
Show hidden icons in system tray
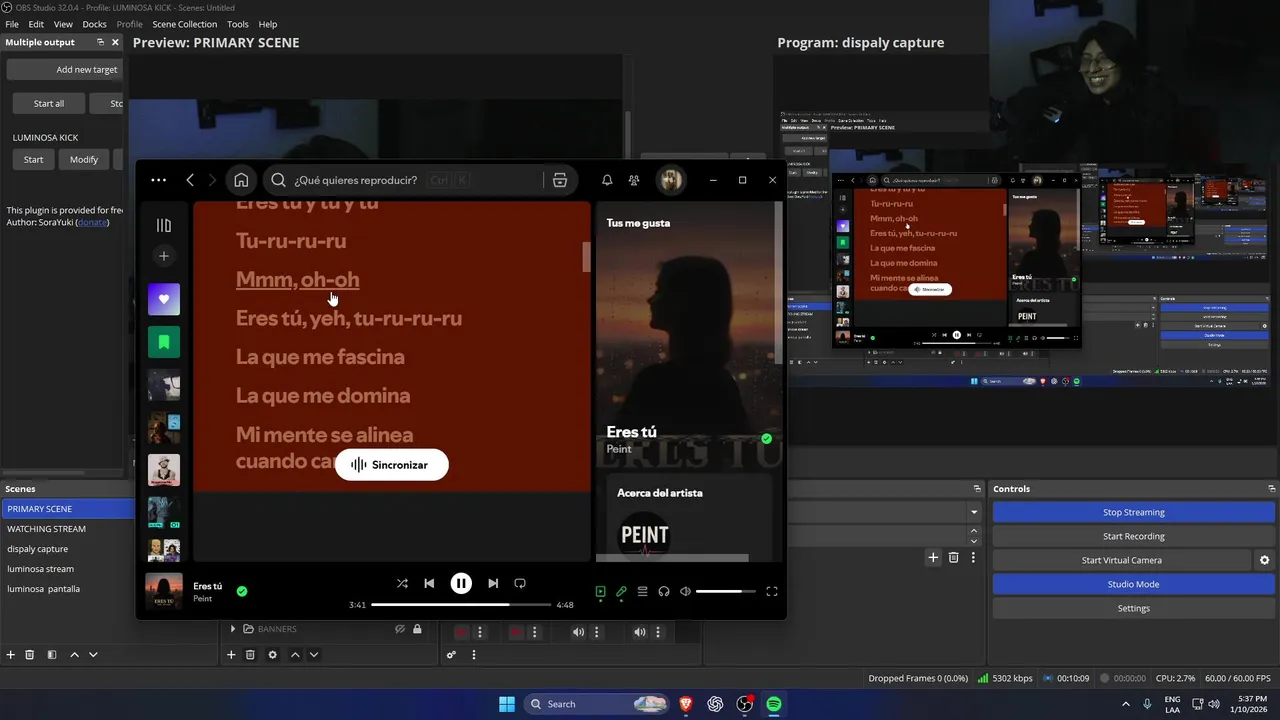click(x=1125, y=704)
